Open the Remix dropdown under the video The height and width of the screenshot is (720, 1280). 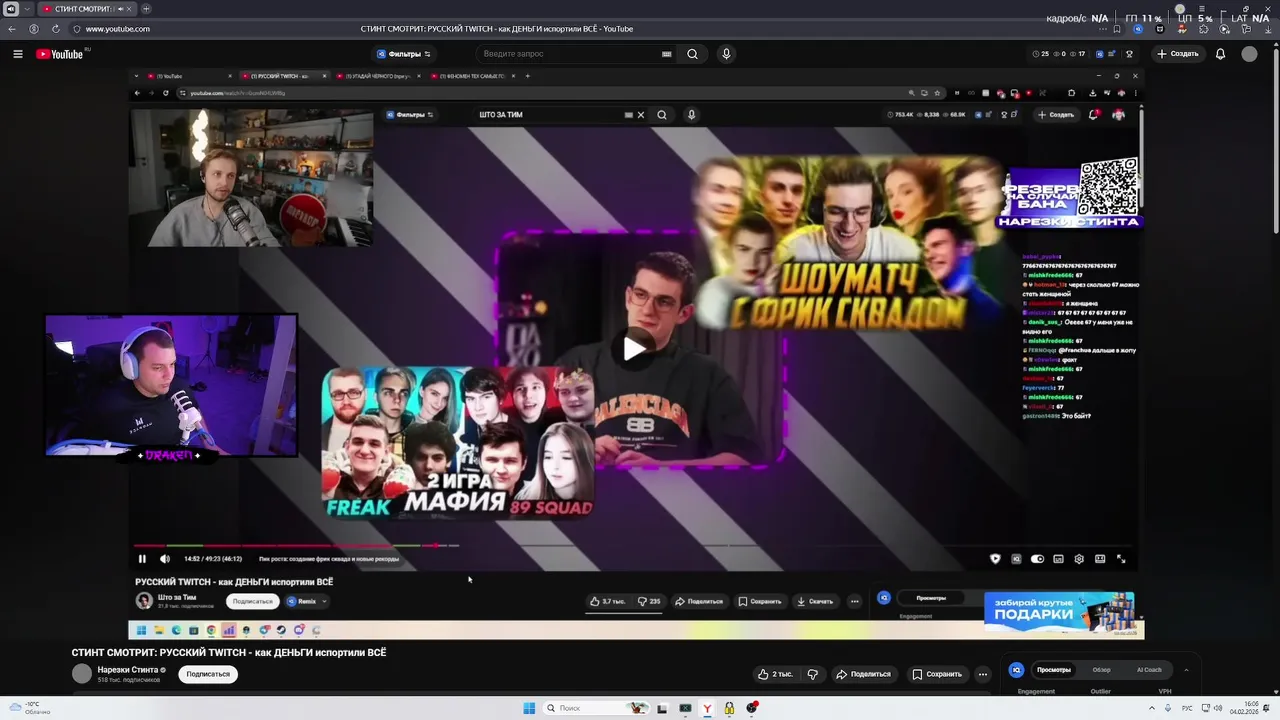tap(307, 601)
